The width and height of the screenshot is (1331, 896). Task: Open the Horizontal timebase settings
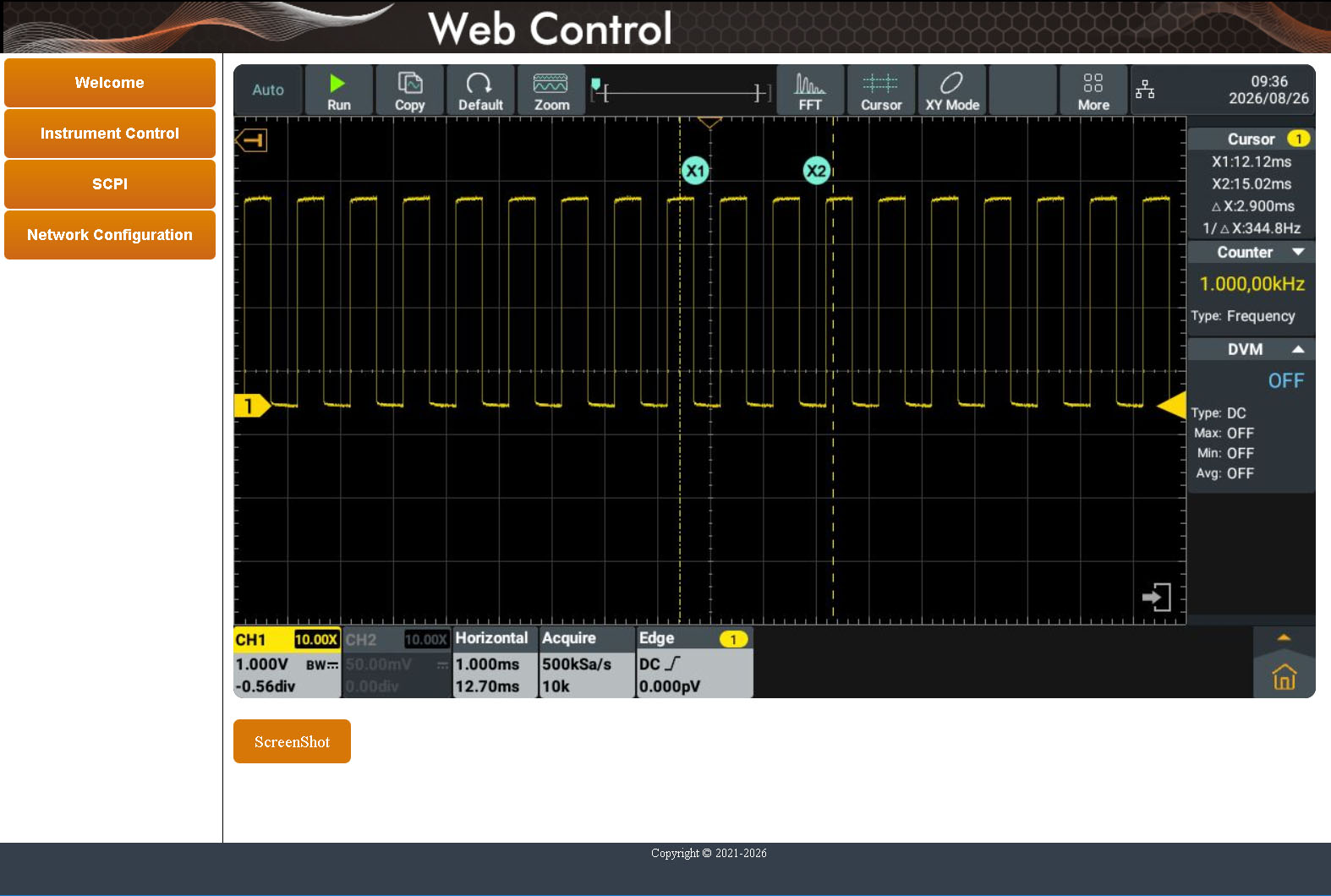pos(496,663)
